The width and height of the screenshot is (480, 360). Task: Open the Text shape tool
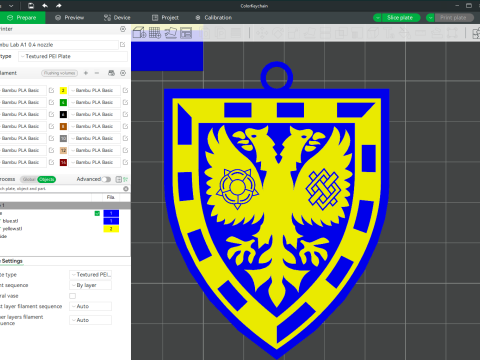tap(388, 33)
